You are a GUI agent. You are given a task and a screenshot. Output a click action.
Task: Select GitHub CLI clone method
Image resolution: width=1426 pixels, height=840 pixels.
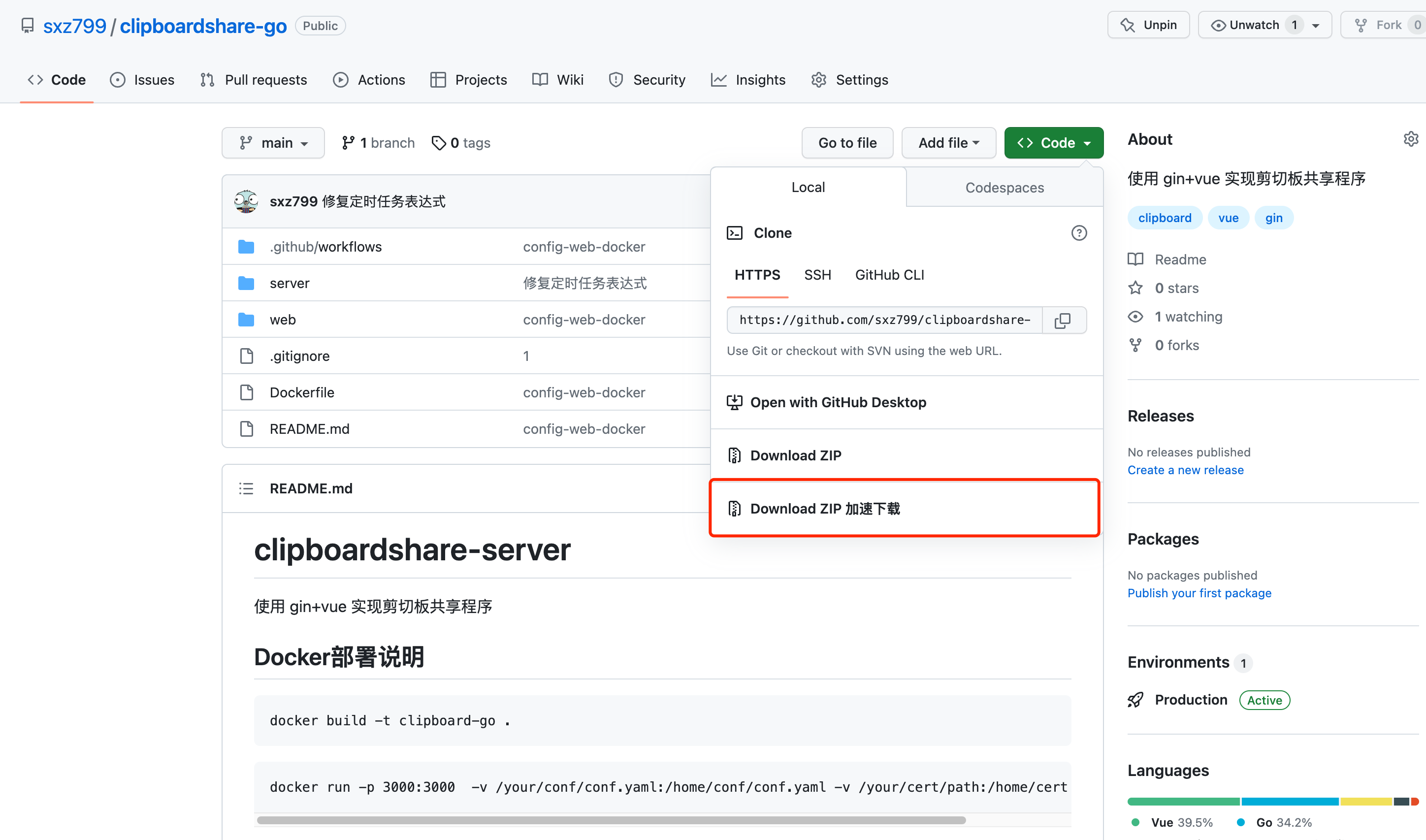click(890, 275)
